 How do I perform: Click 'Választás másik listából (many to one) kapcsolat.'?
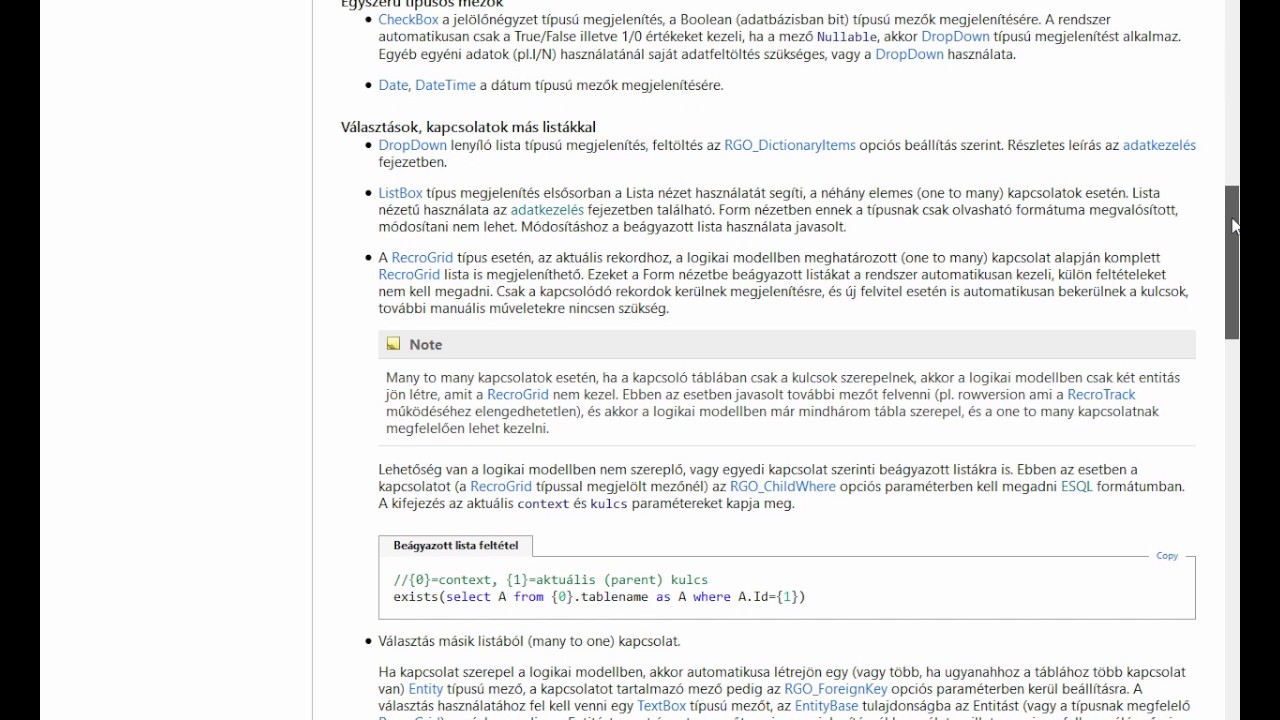pos(529,641)
